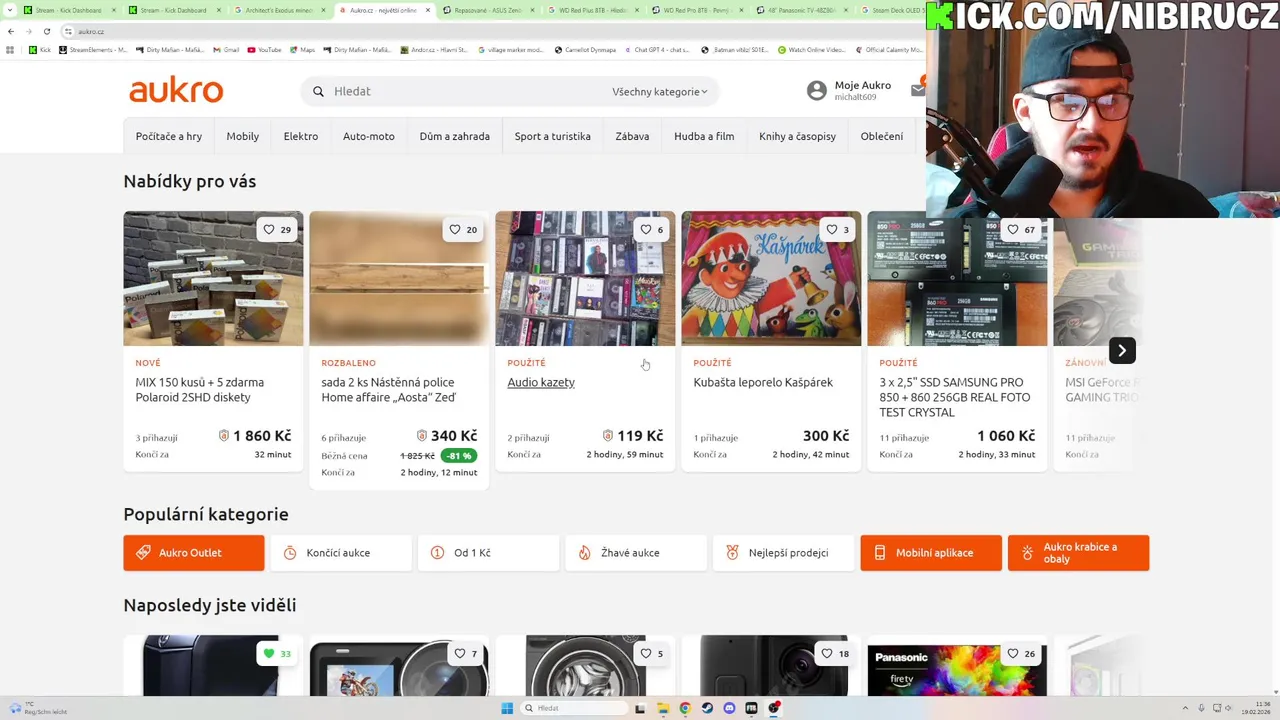Favorite the SSD Samsung offer (heart 67)
The height and width of the screenshot is (720, 1280).
coord(1021,229)
